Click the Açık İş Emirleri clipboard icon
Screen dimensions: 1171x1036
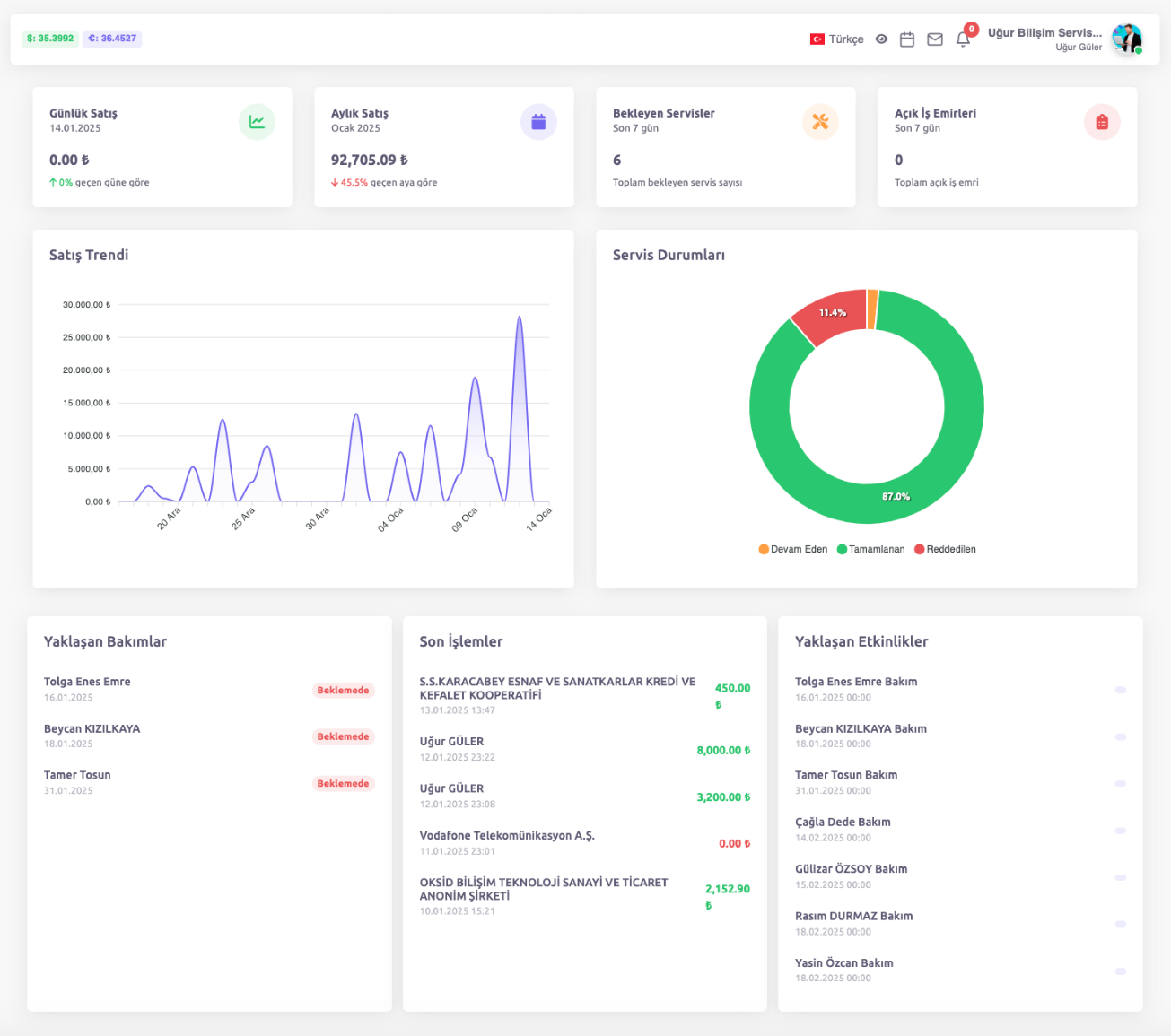[1102, 122]
